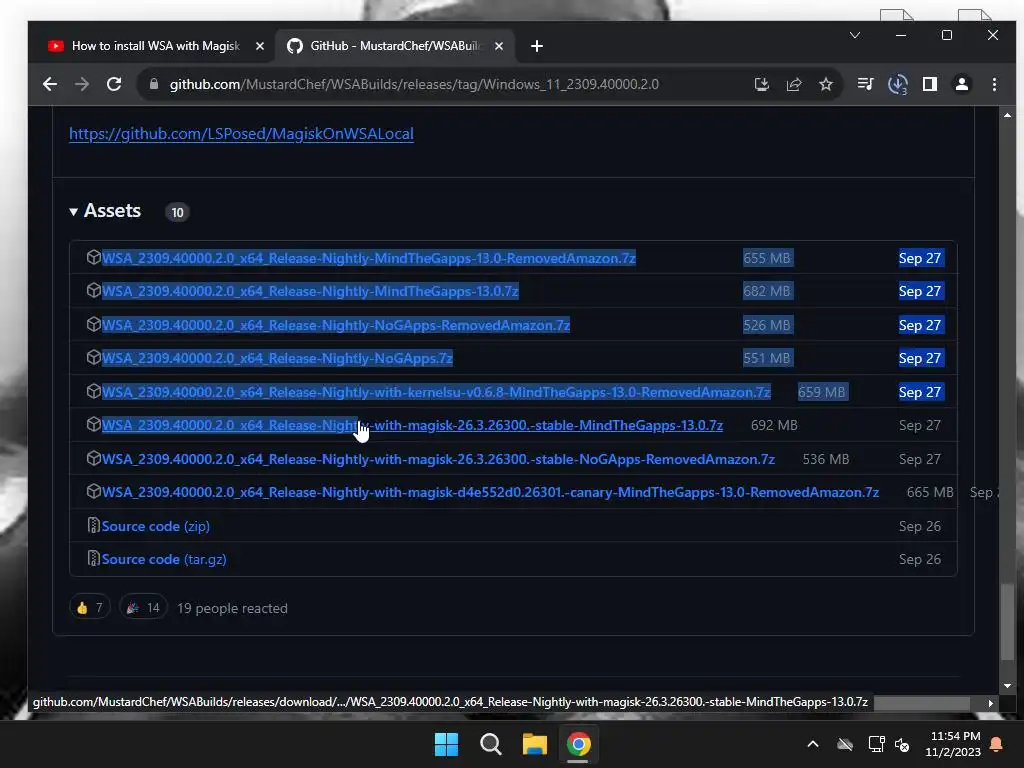Go forward in browser history
Viewport: 1024px width, 768px height.
[x=82, y=84]
